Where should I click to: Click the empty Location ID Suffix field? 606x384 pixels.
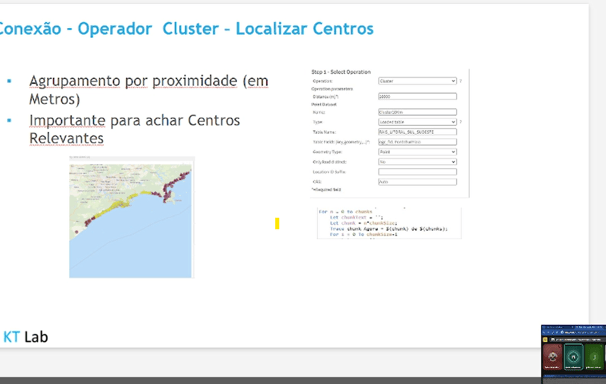[417, 172]
